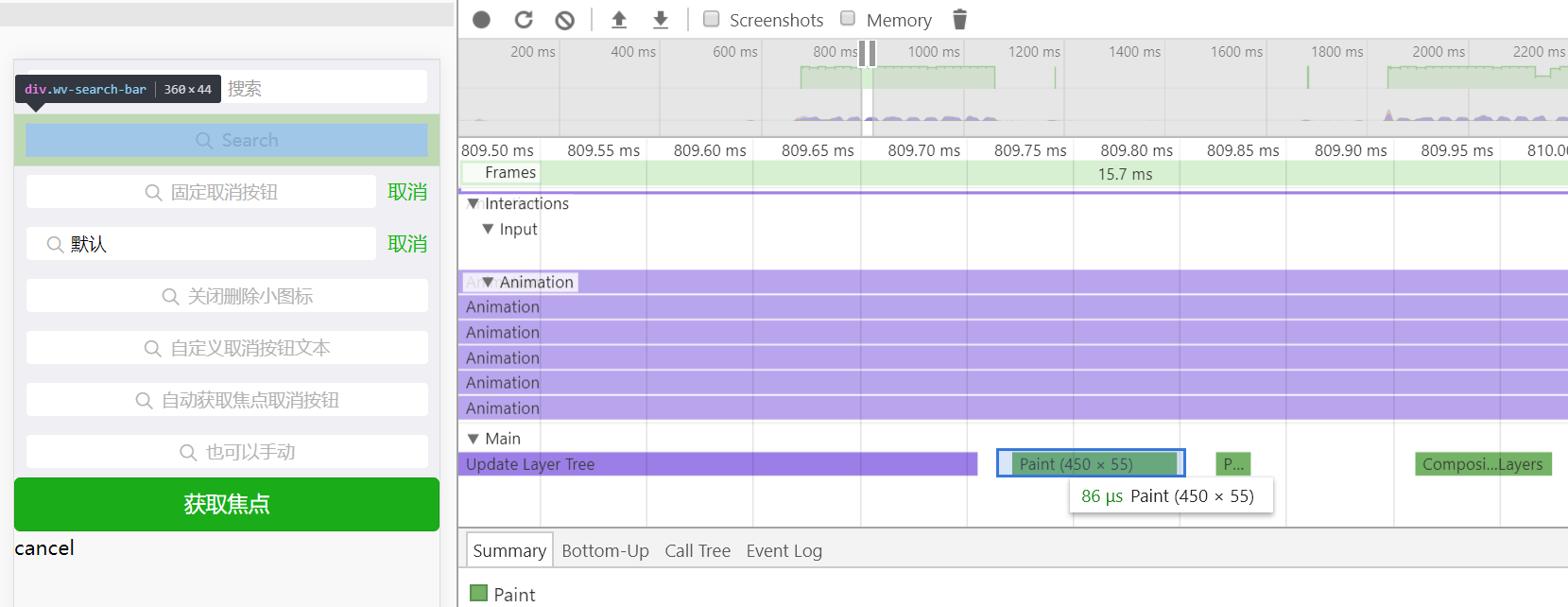The width and height of the screenshot is (1568, 607).
Task: Click 取消 next to the 默认 field
Action: click(407, 244)
